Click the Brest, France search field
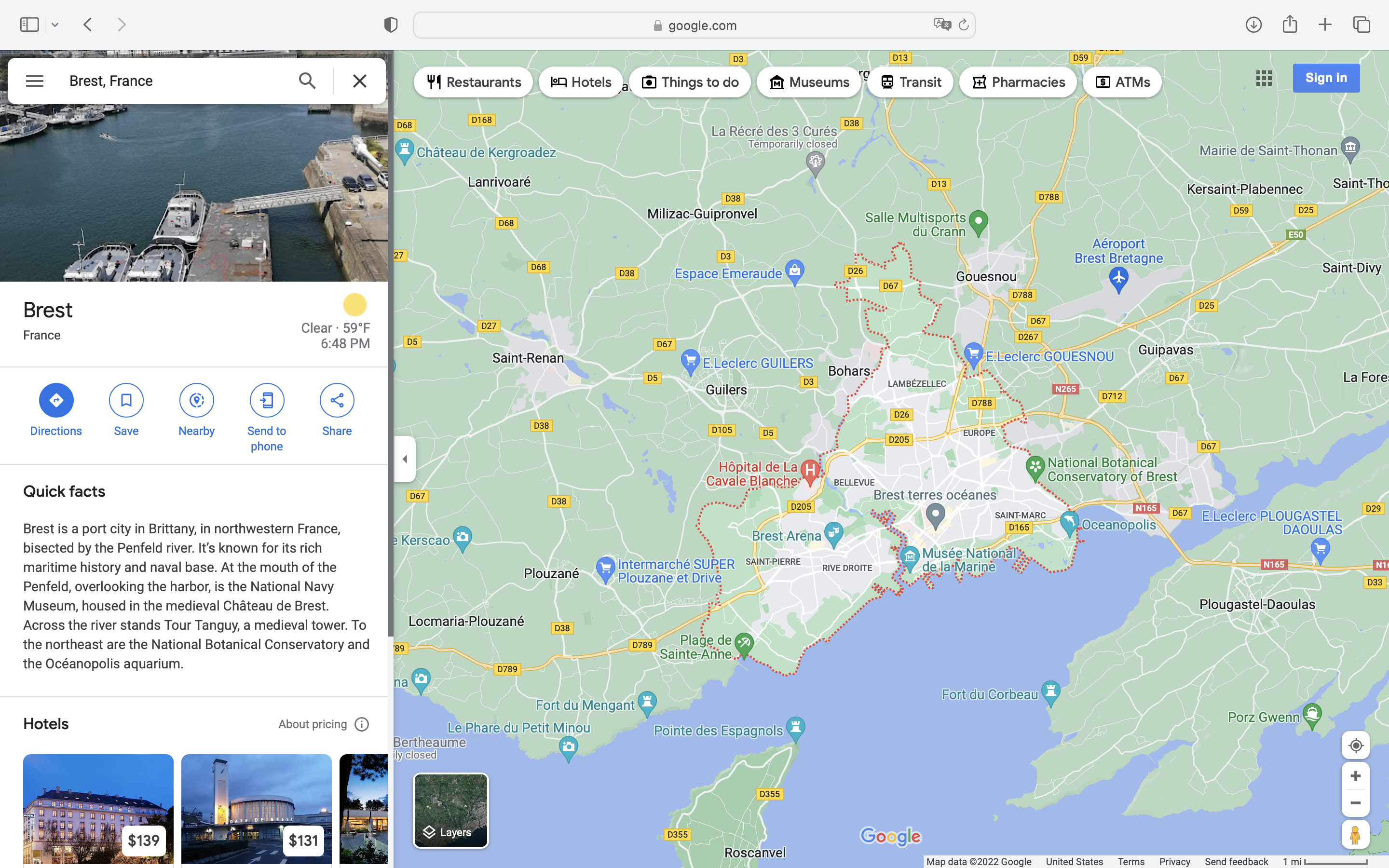 (x=172, y=81)
